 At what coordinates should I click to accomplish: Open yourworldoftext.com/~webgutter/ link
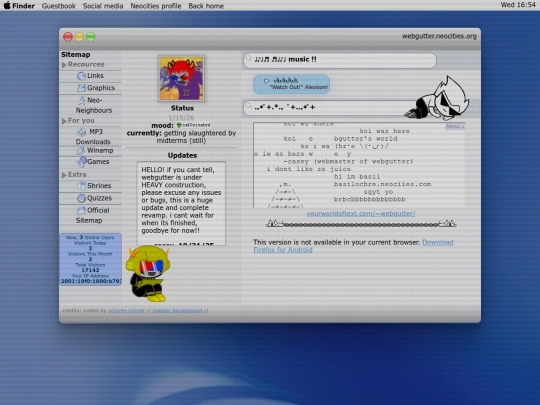[x=361, y=214]
